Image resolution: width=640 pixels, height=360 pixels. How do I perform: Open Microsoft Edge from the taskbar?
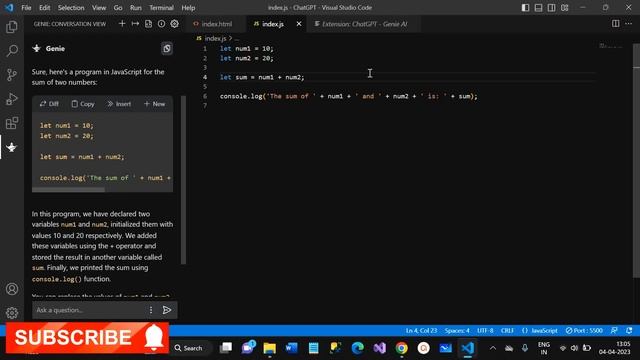click(358, 348)
